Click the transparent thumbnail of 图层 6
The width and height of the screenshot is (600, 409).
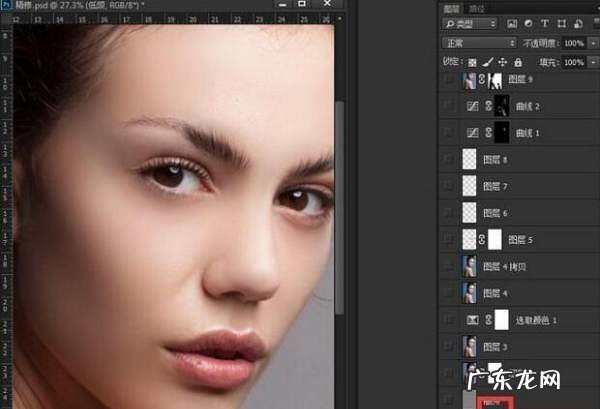point(470,213)
